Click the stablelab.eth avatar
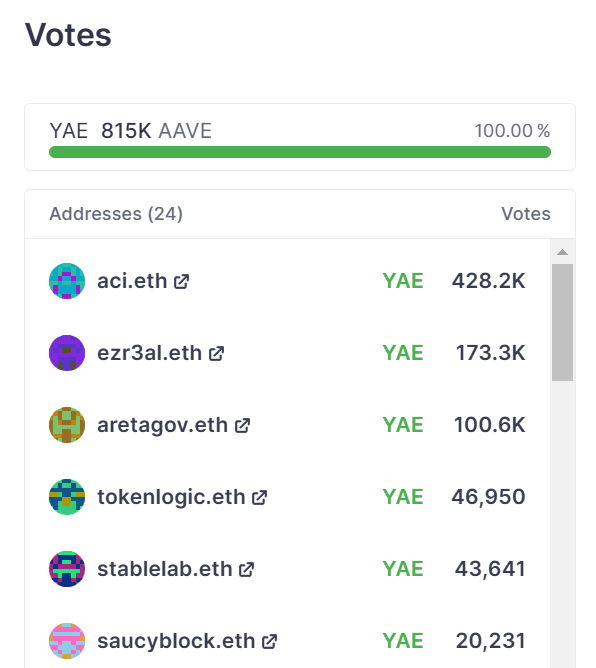Viewport: 596px width, 668px height. click(x=67, y=569)
